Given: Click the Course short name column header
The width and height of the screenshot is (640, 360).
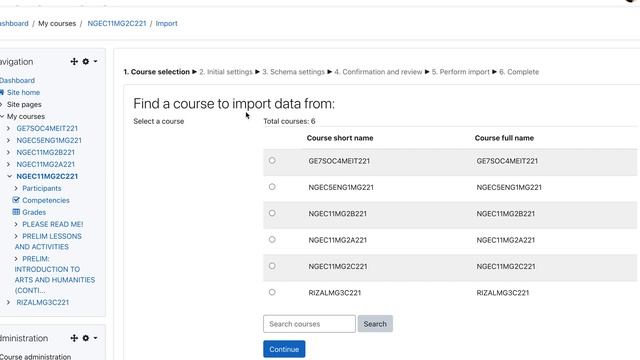Looking at the screenshot, I should tap(340, 138).
